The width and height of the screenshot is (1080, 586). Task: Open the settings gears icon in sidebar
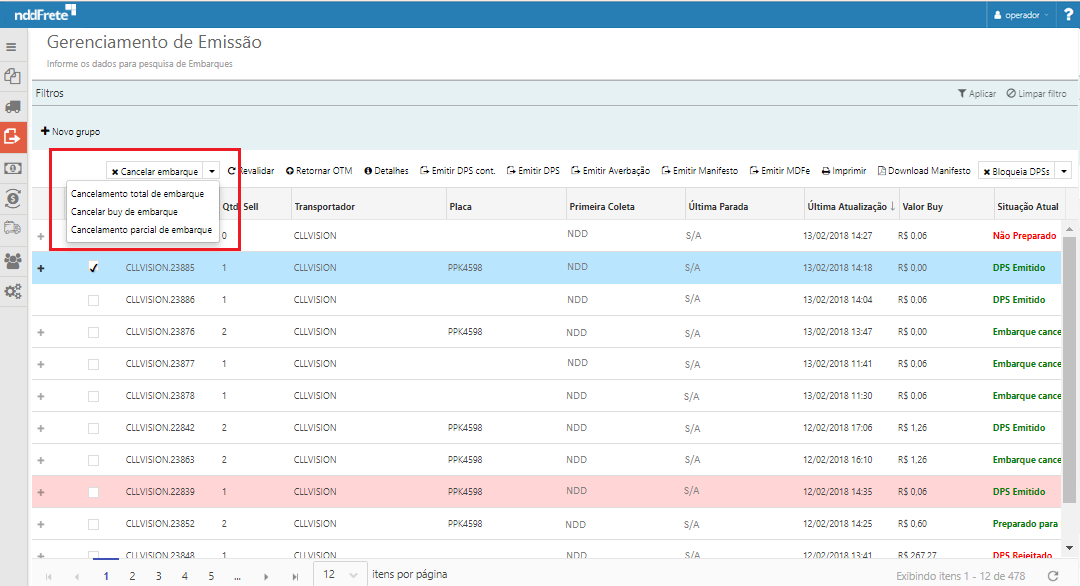point(12,291)
